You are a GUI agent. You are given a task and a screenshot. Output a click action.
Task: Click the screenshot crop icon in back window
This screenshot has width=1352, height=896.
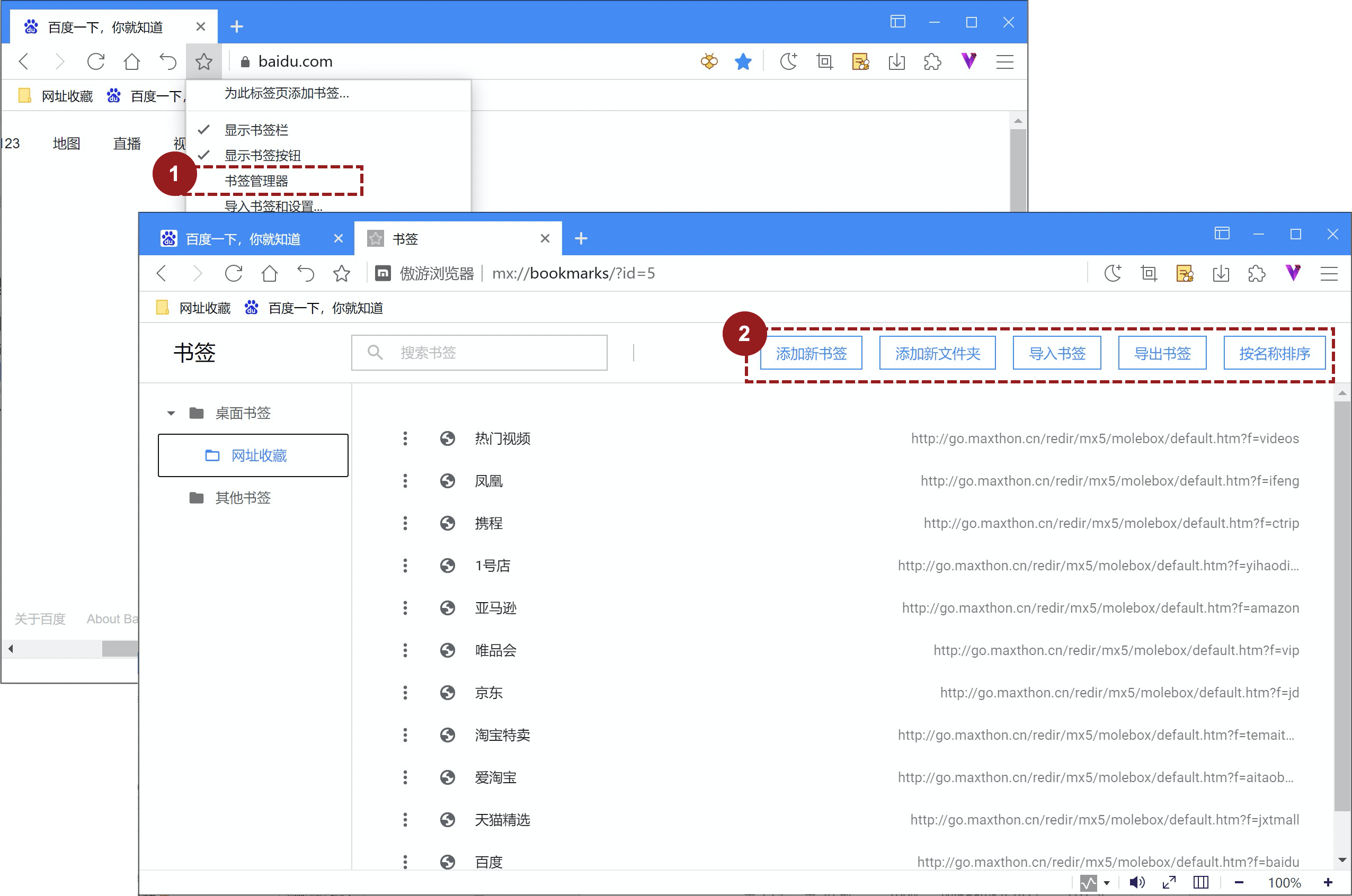tap(824, 61)
